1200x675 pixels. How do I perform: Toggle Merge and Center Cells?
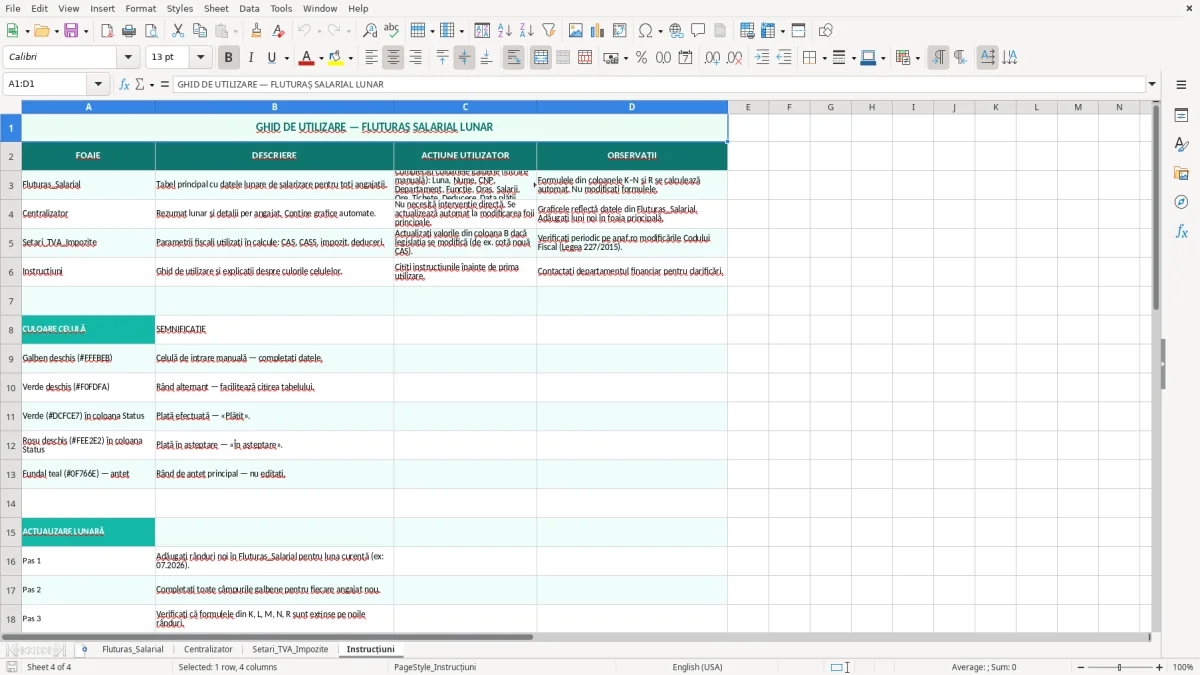[540, 58]
